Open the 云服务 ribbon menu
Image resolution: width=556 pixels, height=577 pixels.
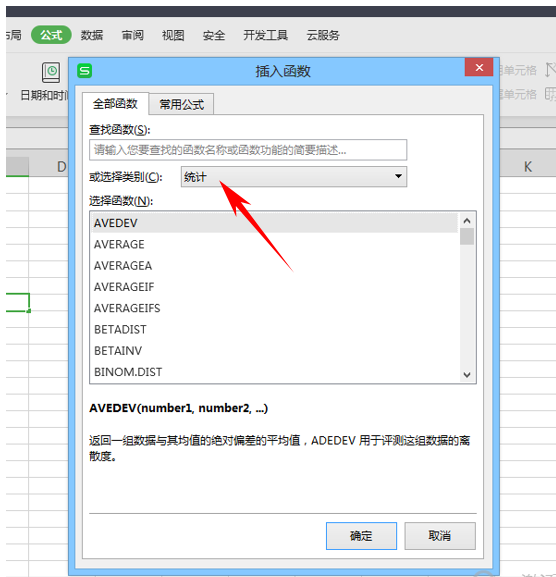[x=323, y=35]
